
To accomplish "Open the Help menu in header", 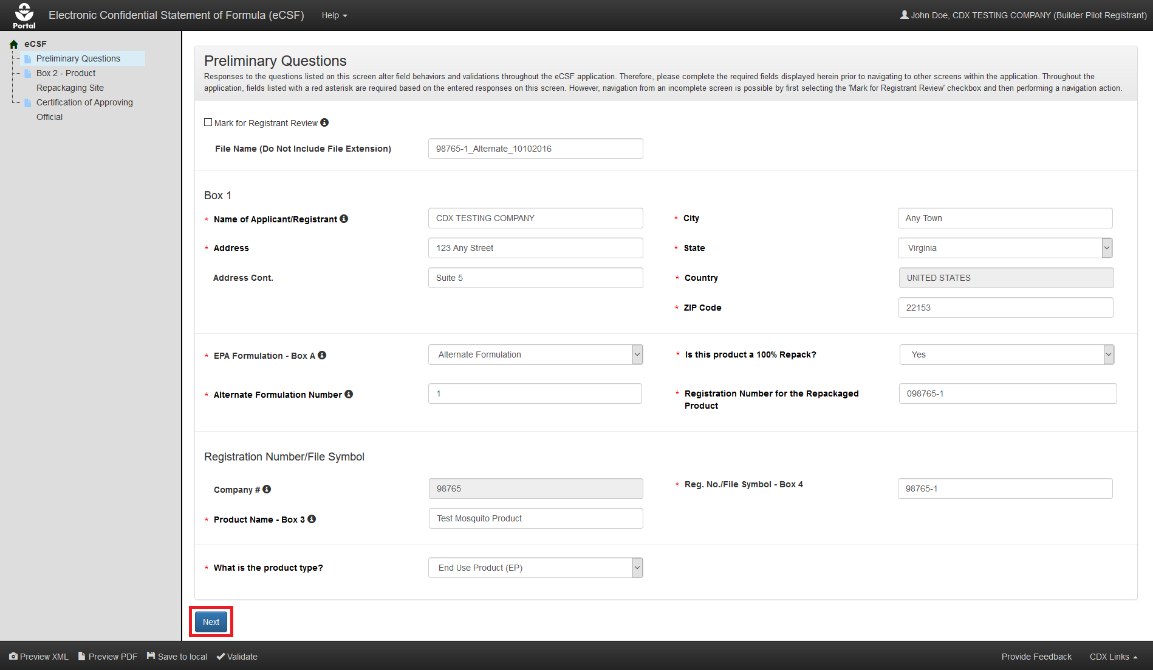I will [335, 15].
